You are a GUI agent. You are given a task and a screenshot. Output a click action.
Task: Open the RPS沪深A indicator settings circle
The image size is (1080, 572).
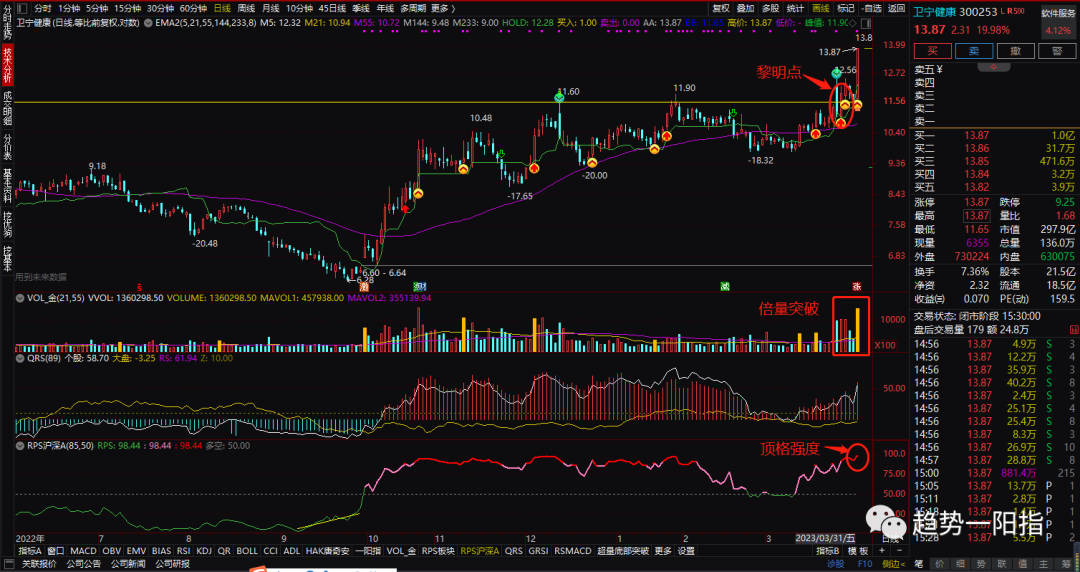pos(21,446)
